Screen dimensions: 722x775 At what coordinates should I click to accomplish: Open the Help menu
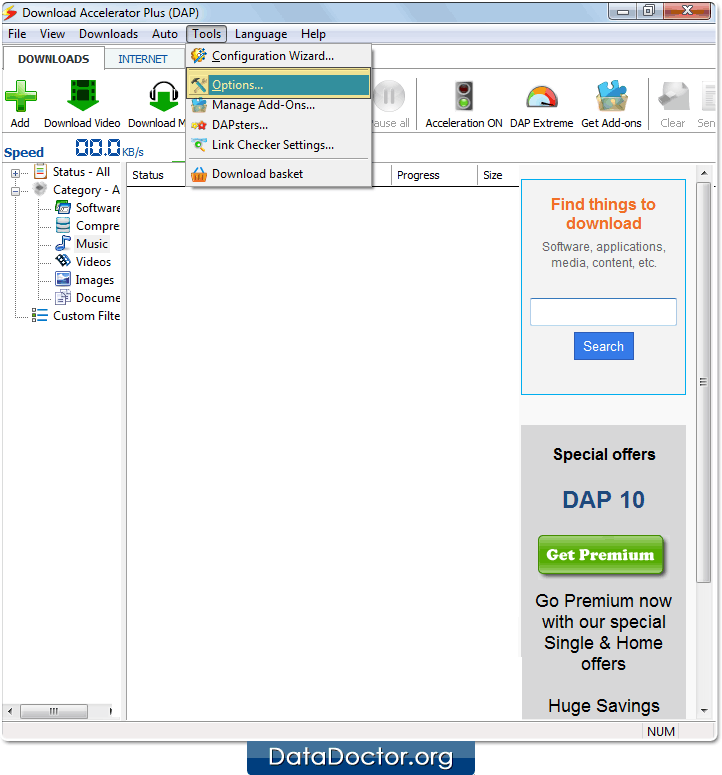313,34
